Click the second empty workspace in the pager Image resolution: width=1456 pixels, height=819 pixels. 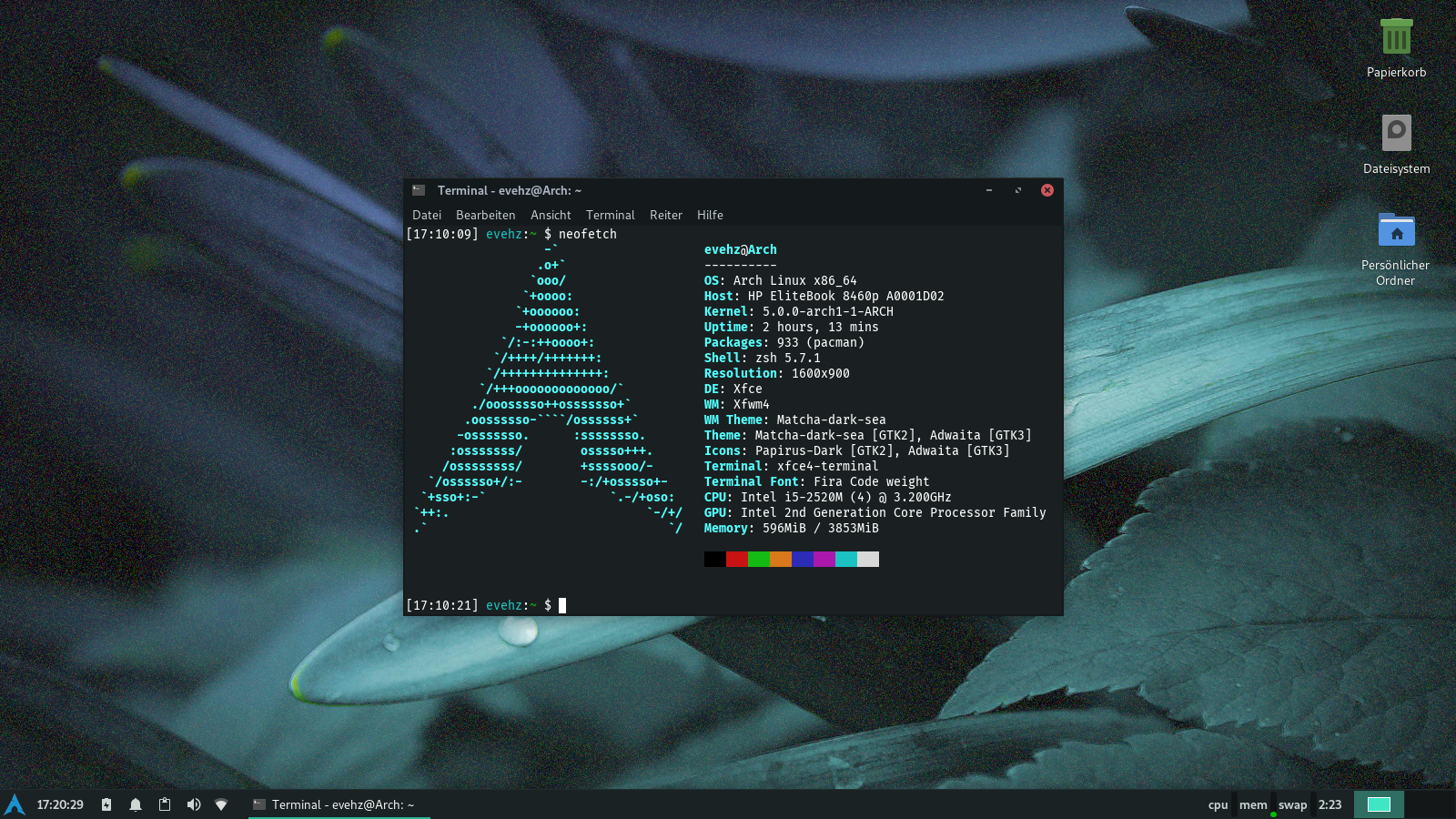point(1429,804)
